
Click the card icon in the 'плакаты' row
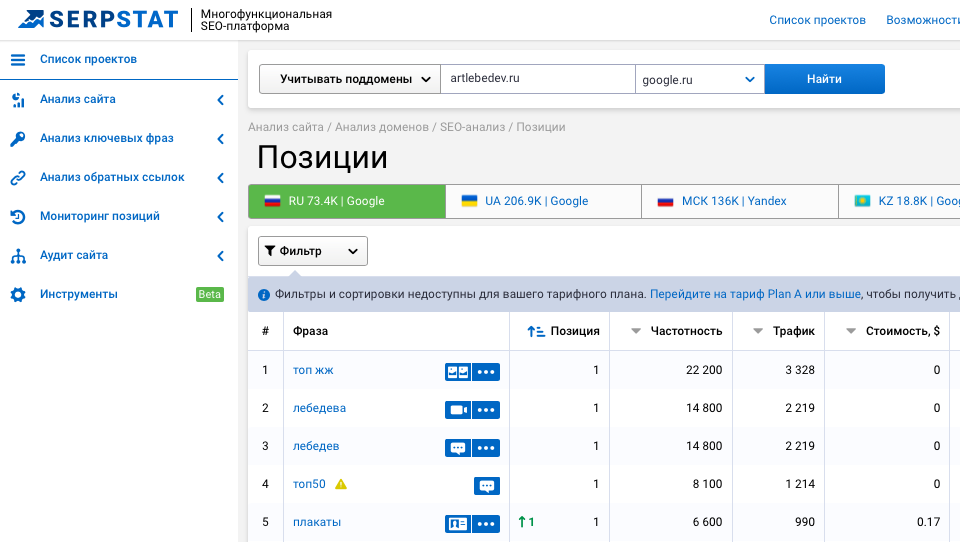click(457, 523)
